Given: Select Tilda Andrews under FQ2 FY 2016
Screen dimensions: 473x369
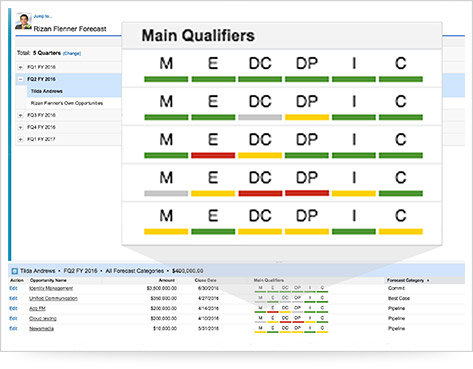Looking at the screenshot, I should pyautogui.click(x=47, y=91).
